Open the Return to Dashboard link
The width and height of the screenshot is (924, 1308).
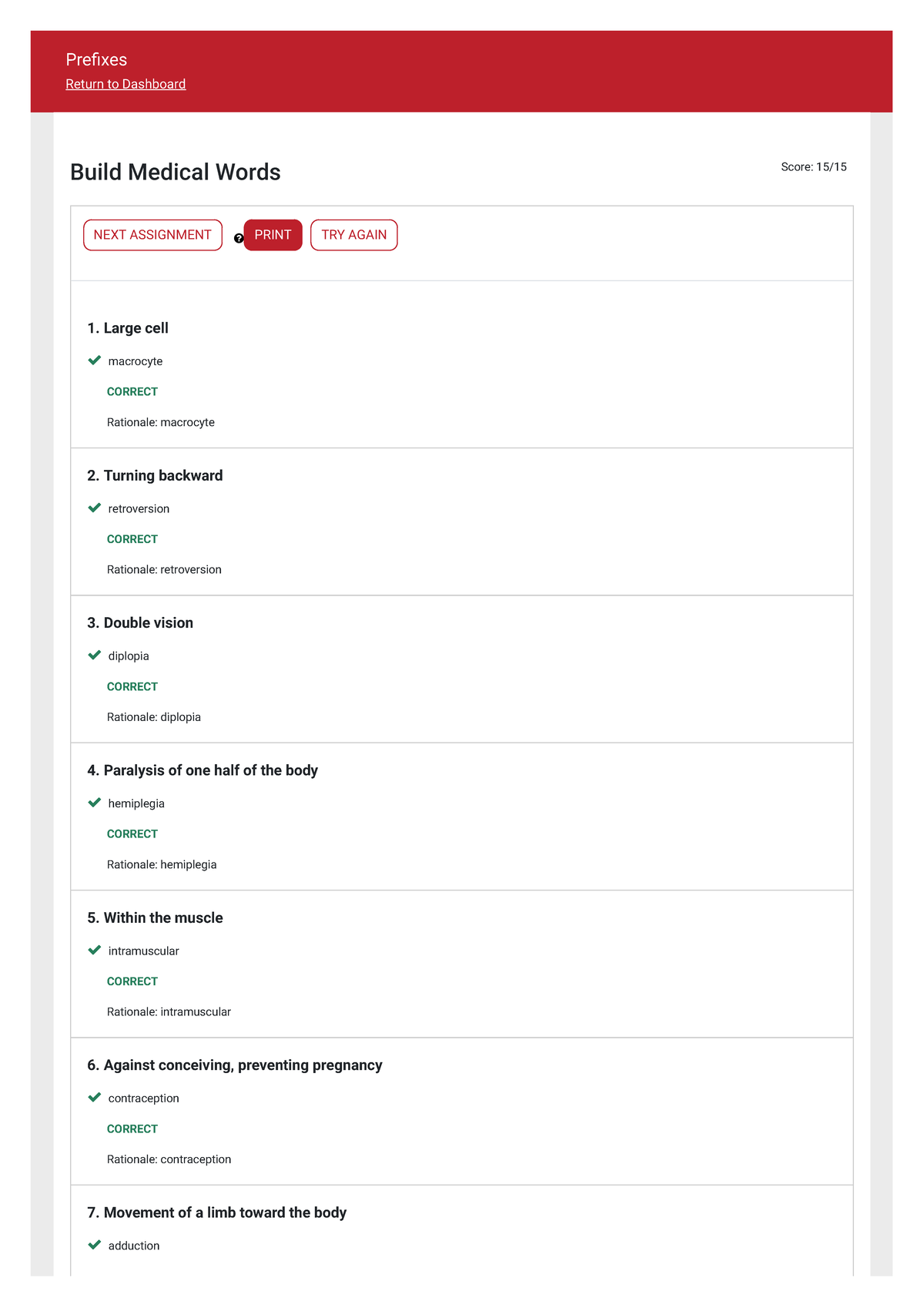click(126, 84)
